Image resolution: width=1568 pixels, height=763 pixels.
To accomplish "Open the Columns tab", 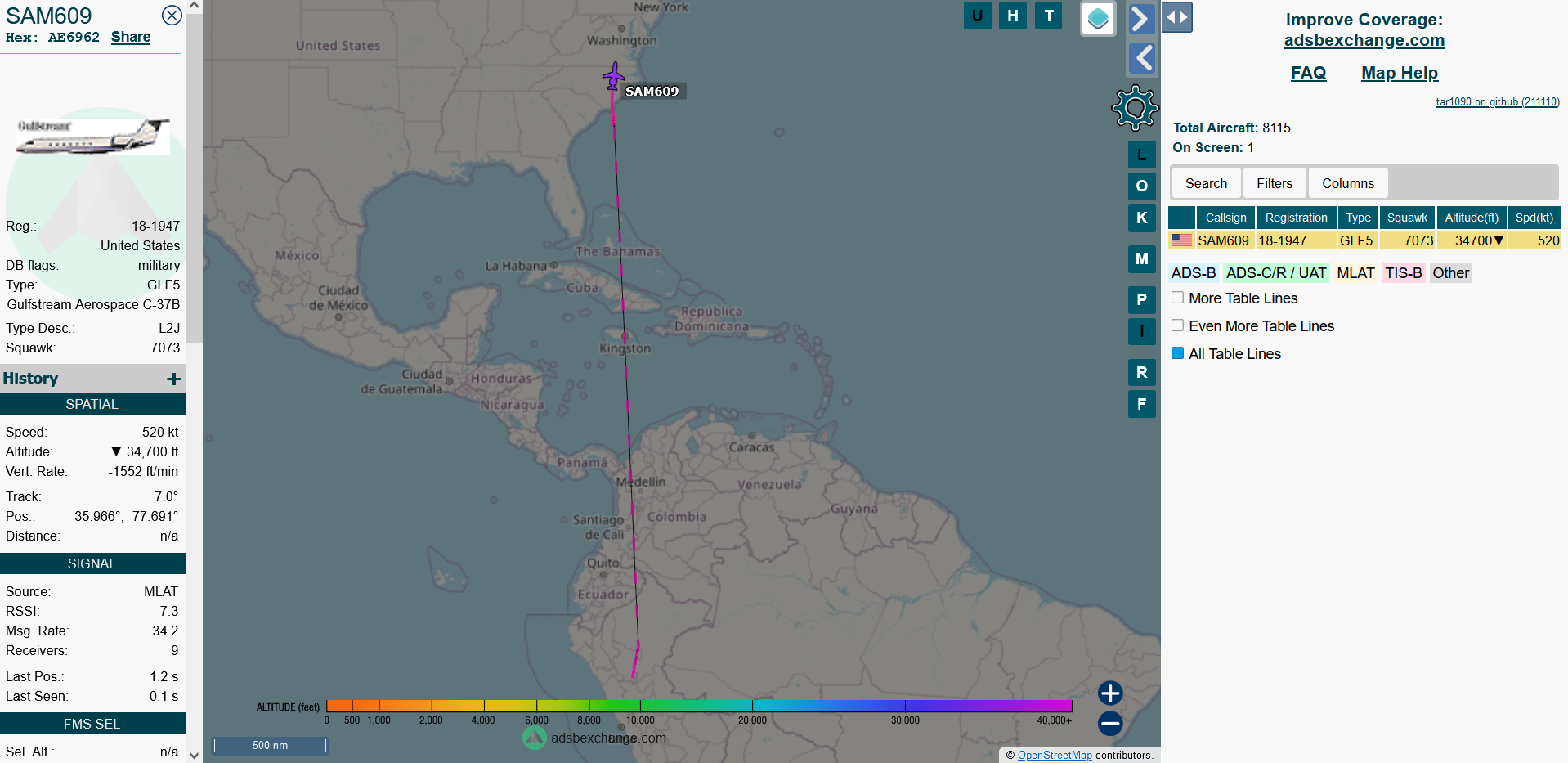I will [x=1348, y=183].
